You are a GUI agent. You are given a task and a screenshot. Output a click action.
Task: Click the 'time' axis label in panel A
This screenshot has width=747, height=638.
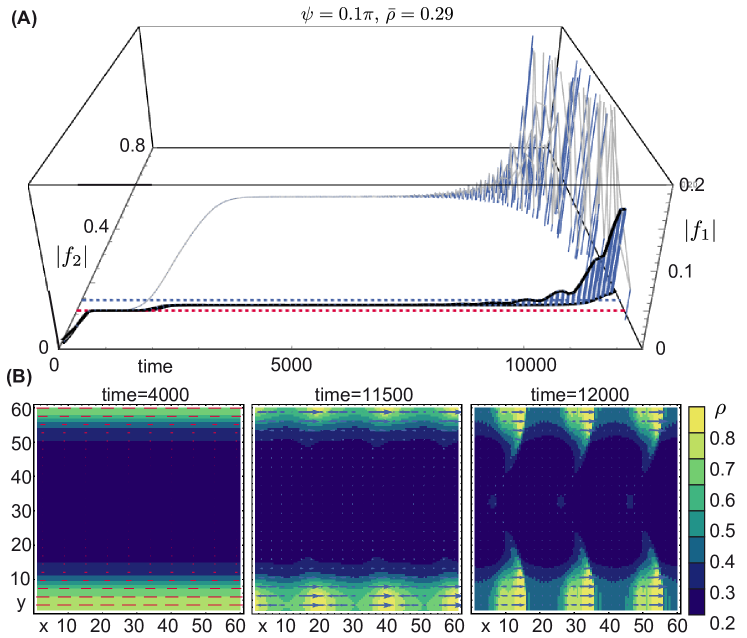155,366
